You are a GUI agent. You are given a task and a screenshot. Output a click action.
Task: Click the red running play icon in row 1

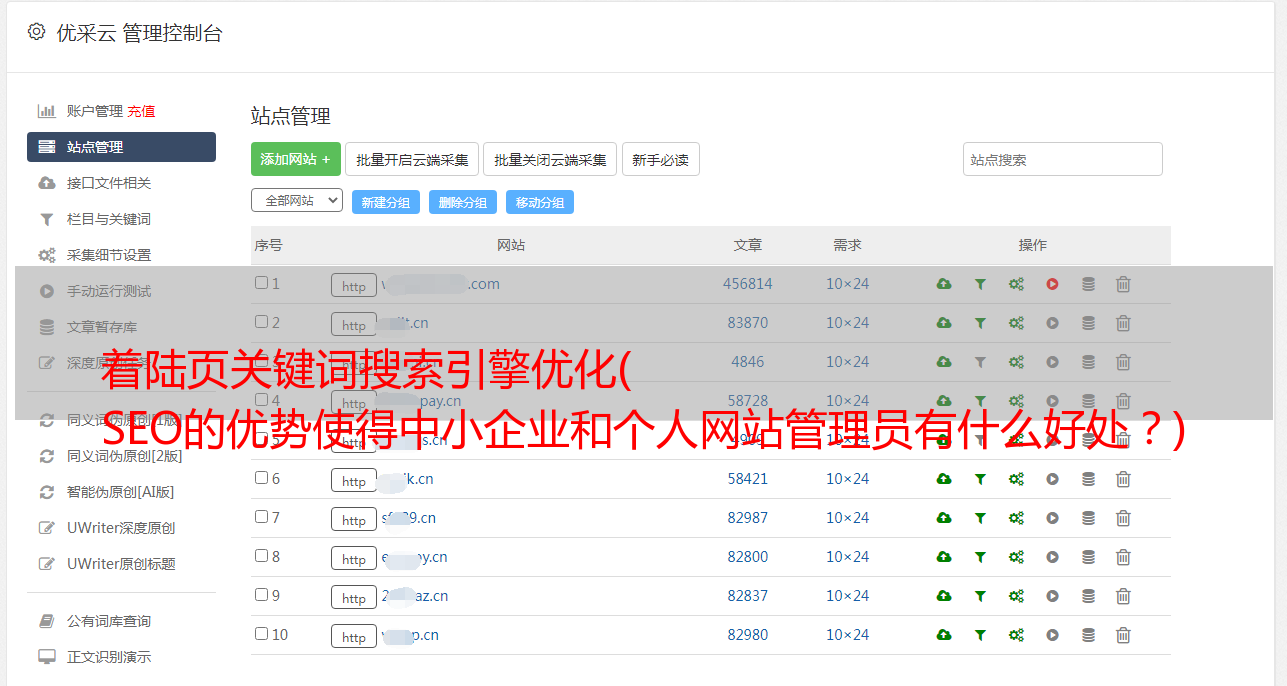point(1052,284)
